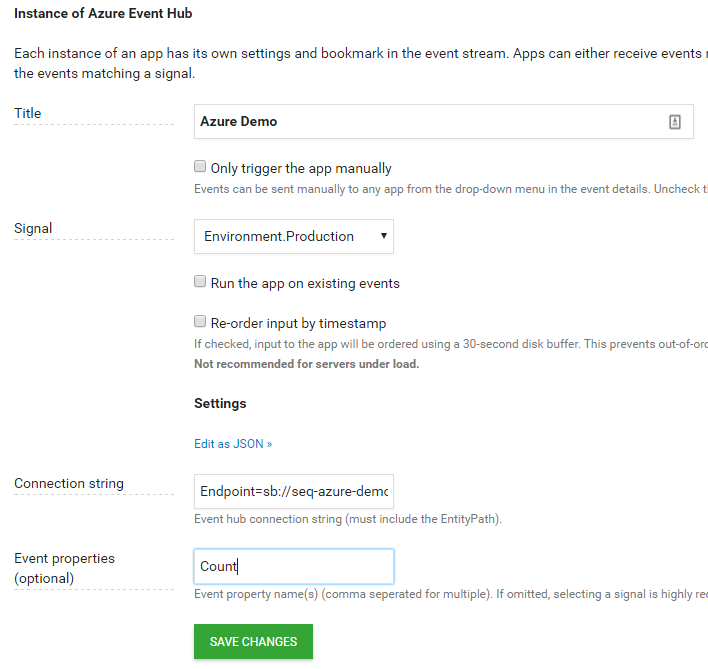Click the 'Event properties (optional)' label
708x669 pixels.
pyautogui.click(x=64, y=568)
